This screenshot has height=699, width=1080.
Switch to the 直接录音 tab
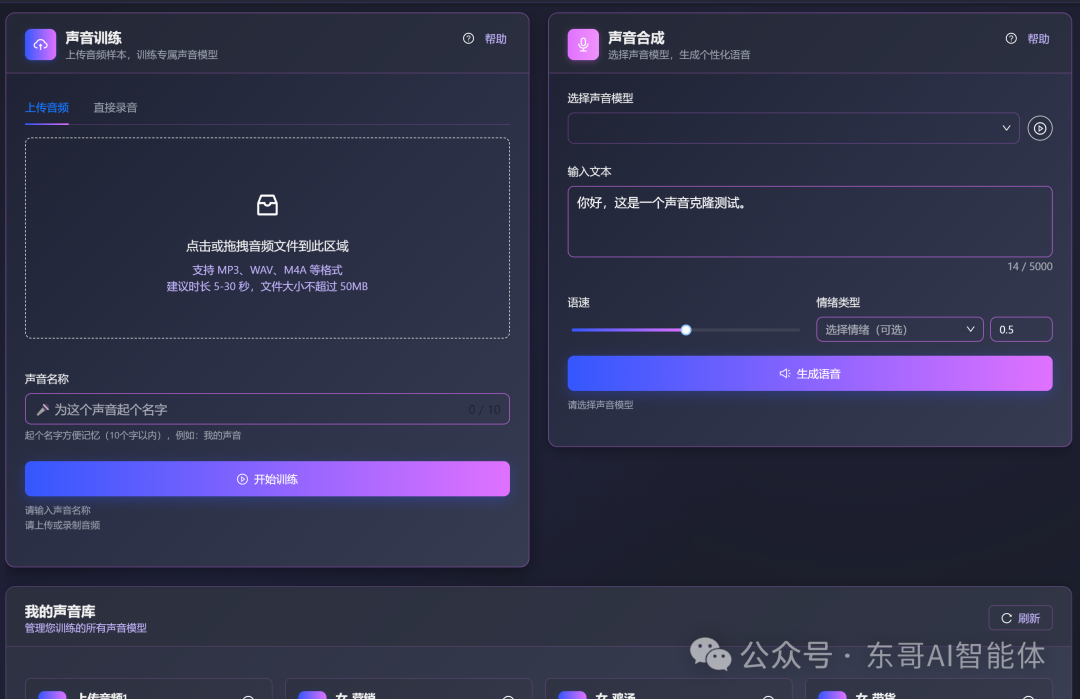tap(115, 107)
